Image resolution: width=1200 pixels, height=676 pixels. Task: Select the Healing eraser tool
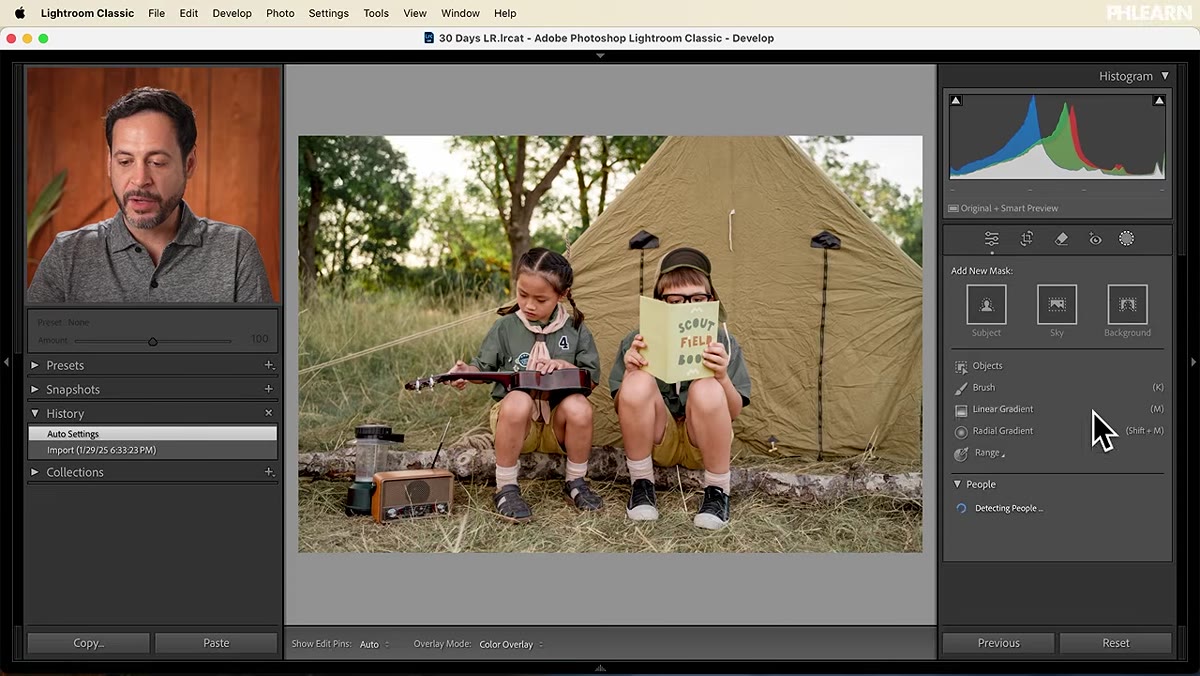point(1061,239)
